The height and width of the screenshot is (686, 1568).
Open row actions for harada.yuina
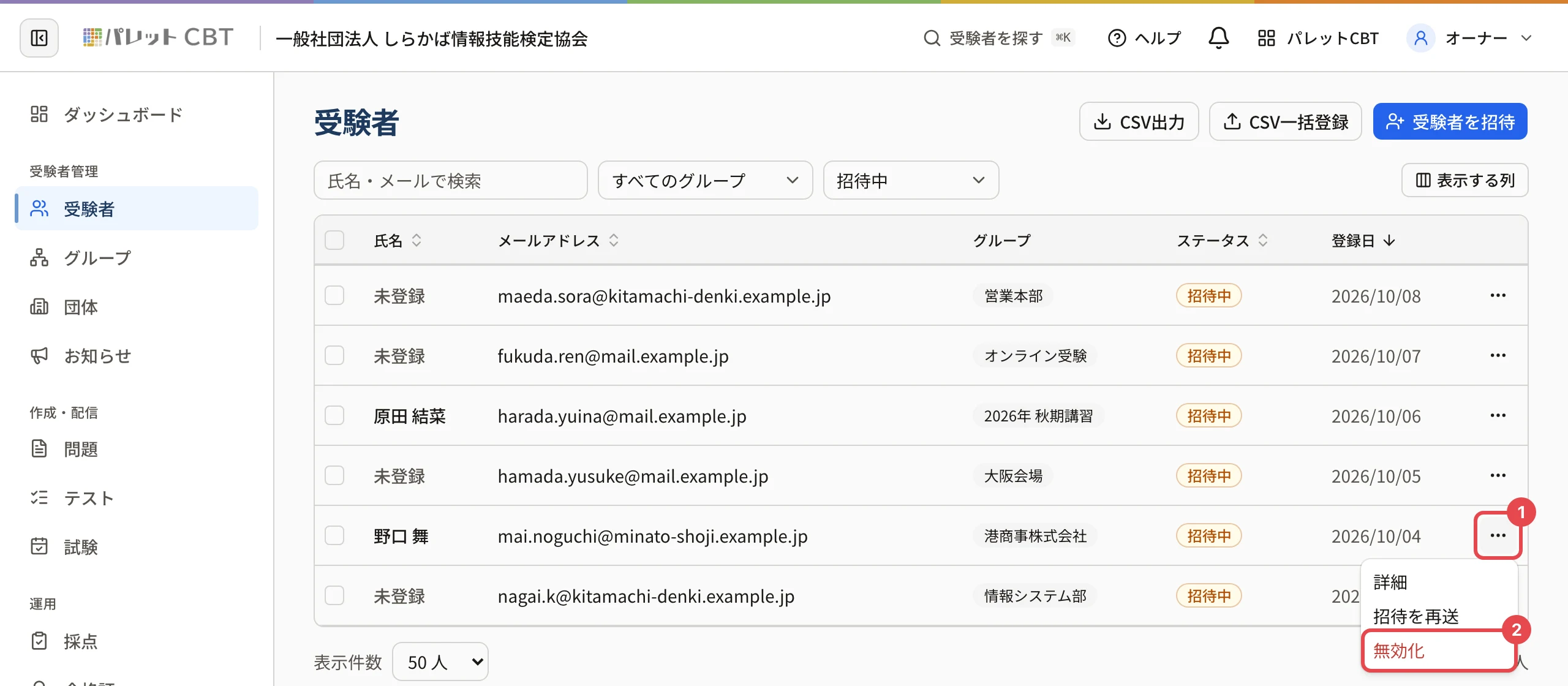coord(1498,415)
